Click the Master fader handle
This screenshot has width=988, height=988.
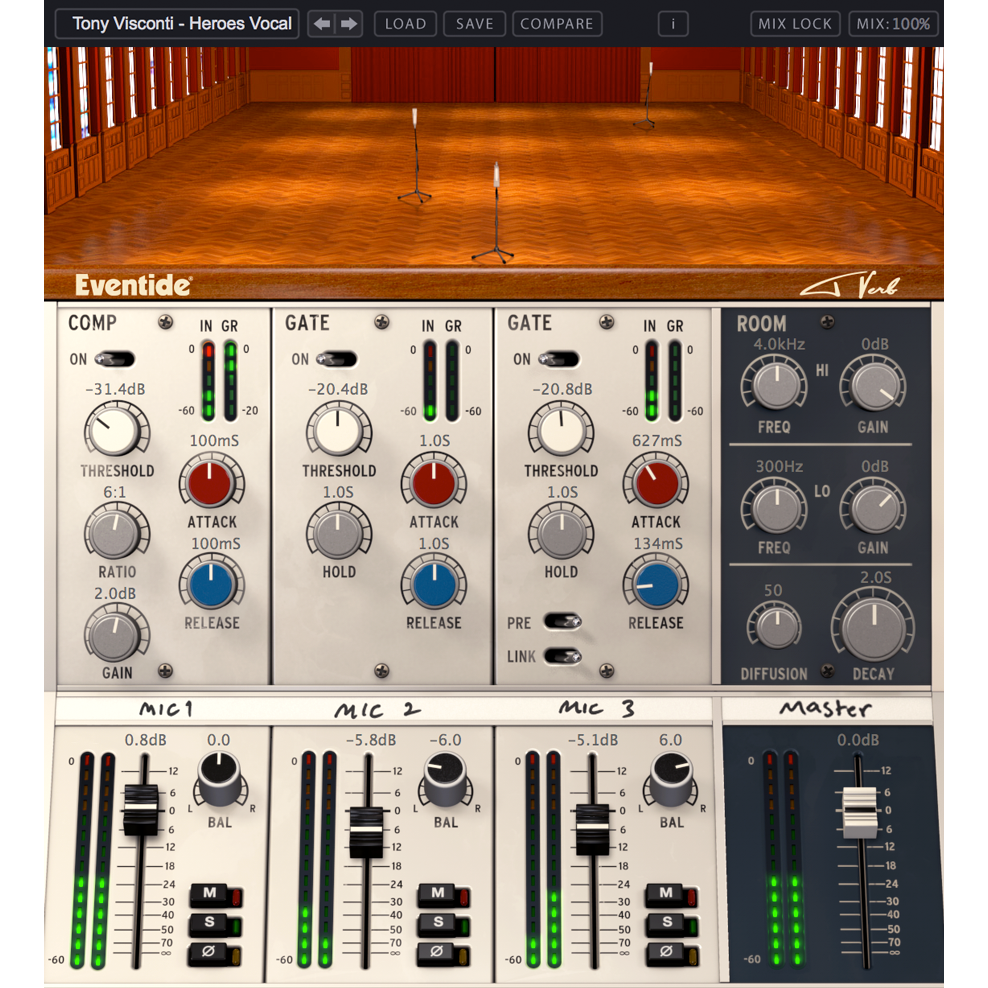pos(857,812)
